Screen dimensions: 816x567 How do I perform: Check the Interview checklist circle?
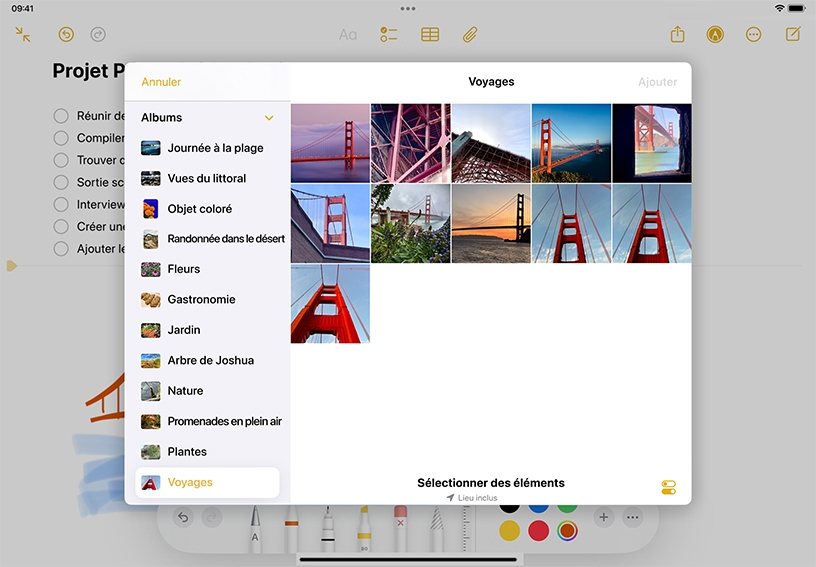coord(61,204)
